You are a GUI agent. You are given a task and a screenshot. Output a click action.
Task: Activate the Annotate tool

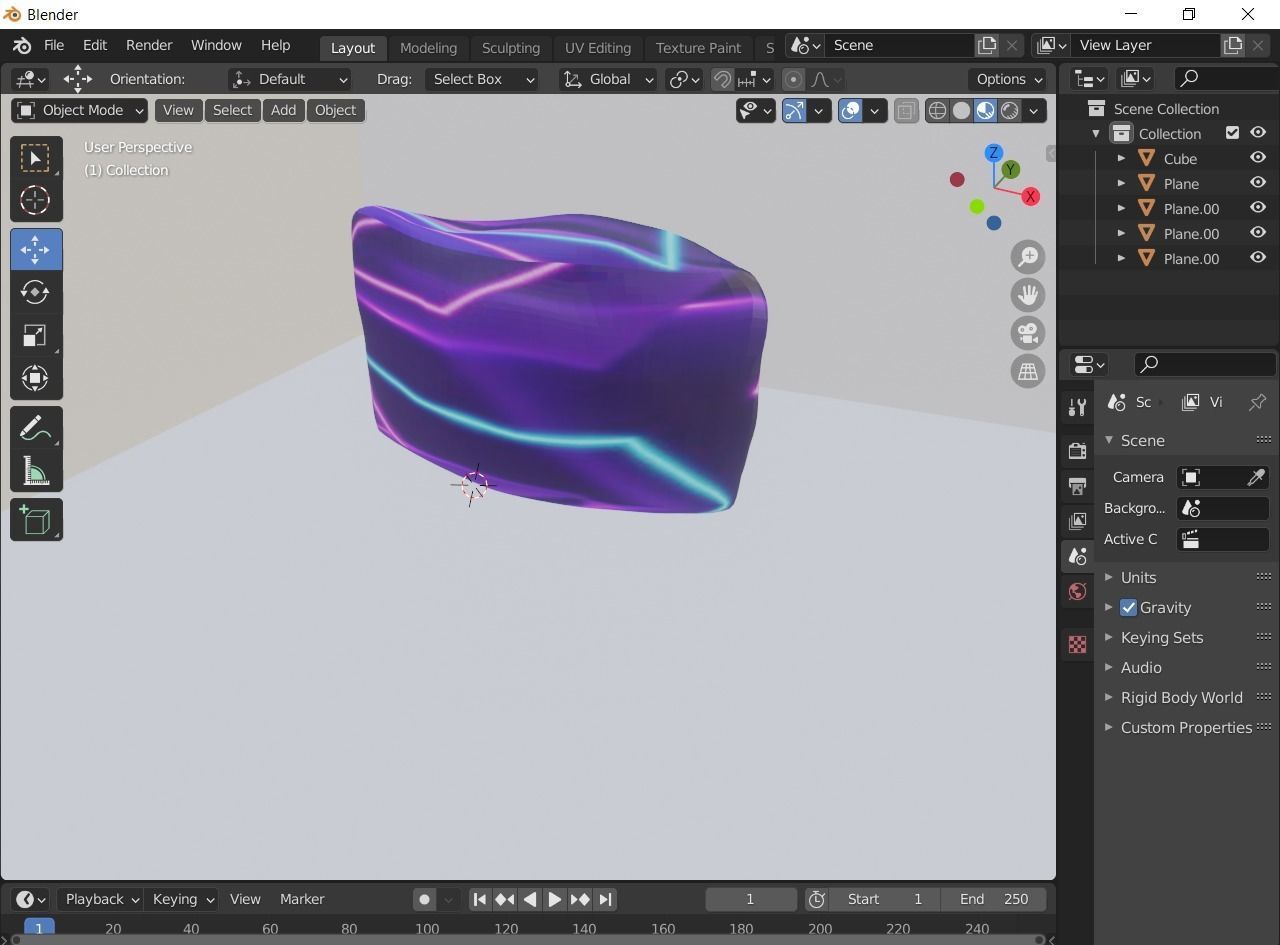coord(35,427)
